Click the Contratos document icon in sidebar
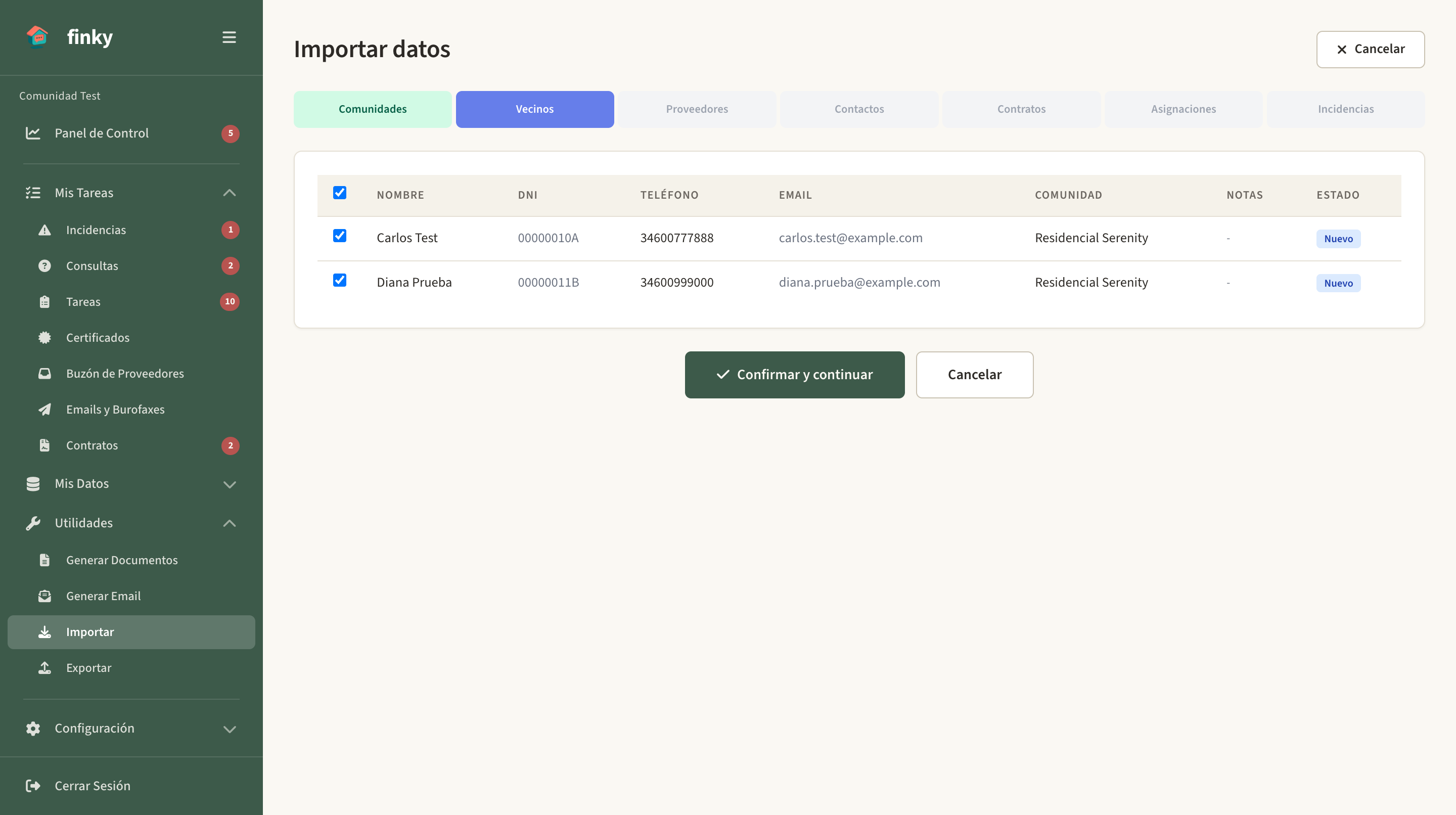Image resolution: width=1456 pixels, height=815 pixels. [44, 445]
